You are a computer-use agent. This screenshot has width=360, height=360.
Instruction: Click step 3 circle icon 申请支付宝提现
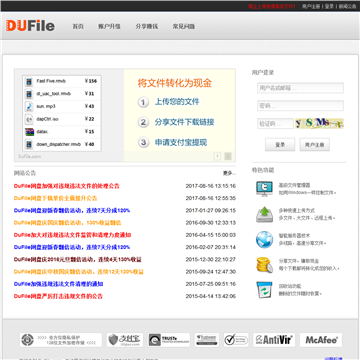(x=143, y=143)
